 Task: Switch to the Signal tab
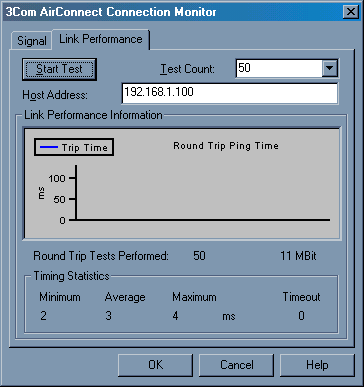[x=32, y=41]
